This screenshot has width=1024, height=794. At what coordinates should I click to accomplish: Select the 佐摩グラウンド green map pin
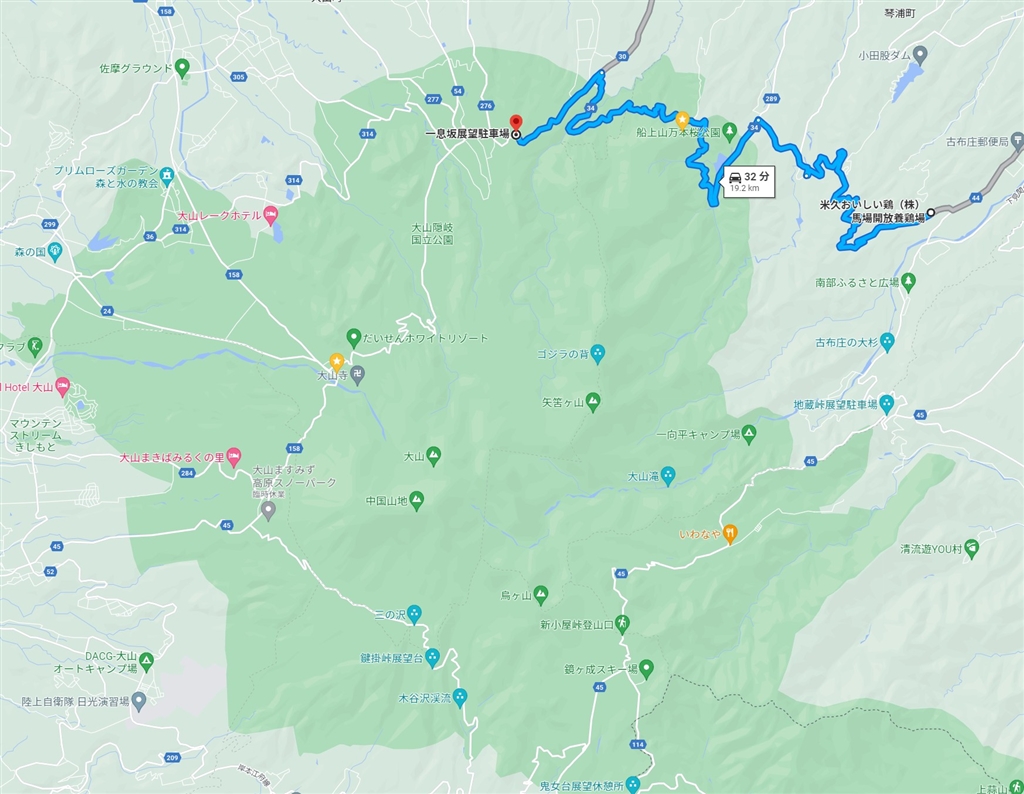click(x=182, y=67)
